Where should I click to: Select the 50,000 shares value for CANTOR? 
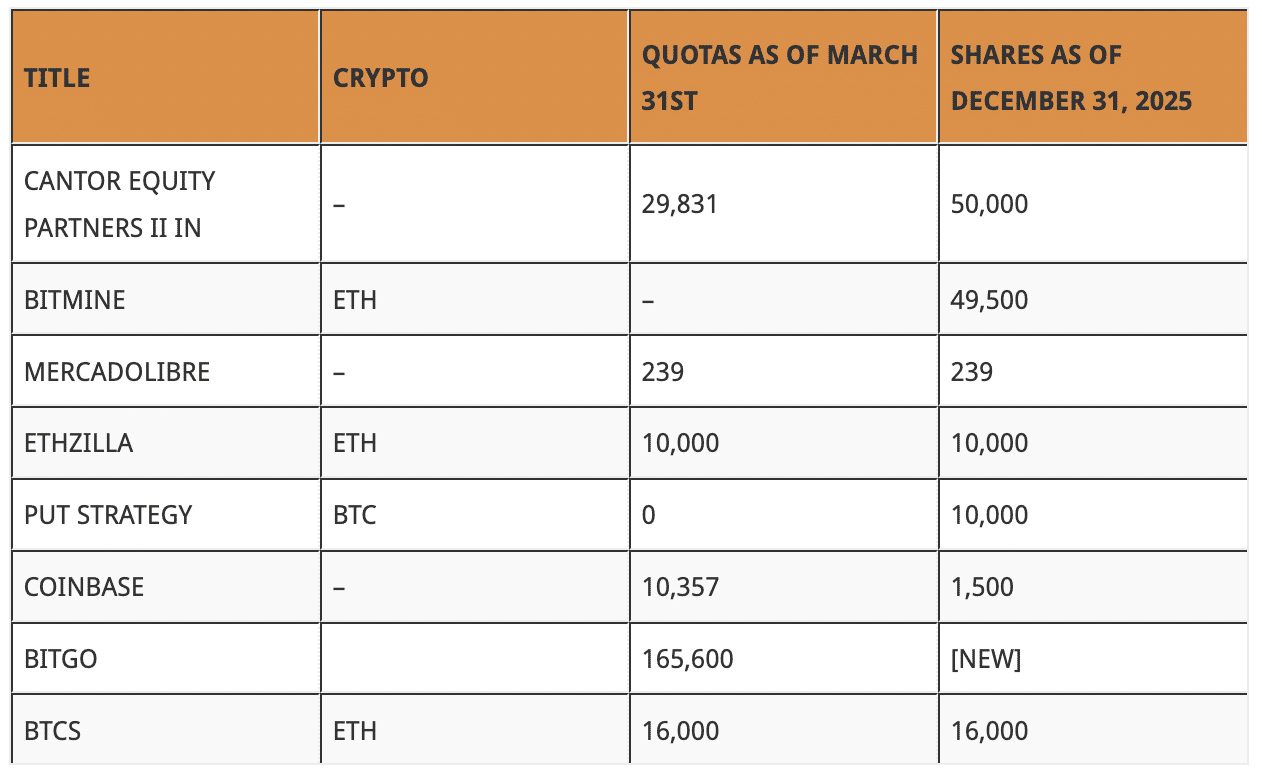pos(989,204)
